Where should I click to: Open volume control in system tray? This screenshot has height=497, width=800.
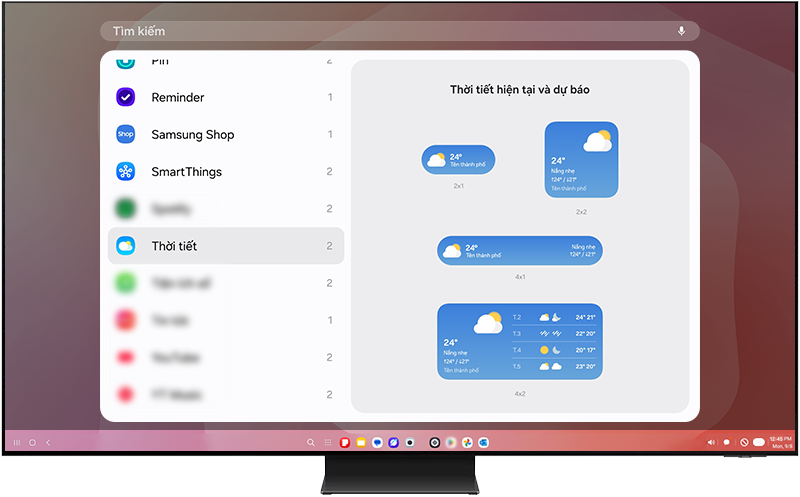point(711,442)
